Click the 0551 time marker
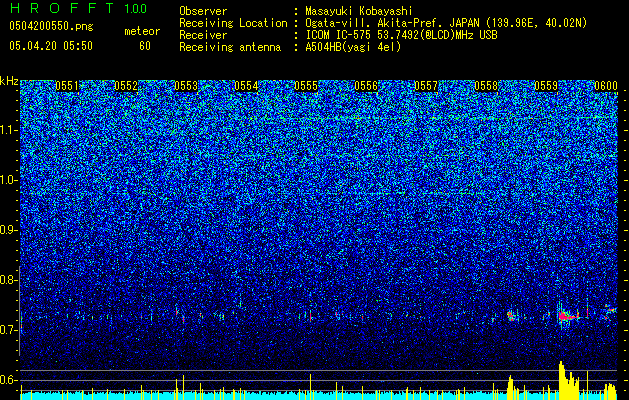This screenshot has height=400, width=629. (x=67, y=86)
